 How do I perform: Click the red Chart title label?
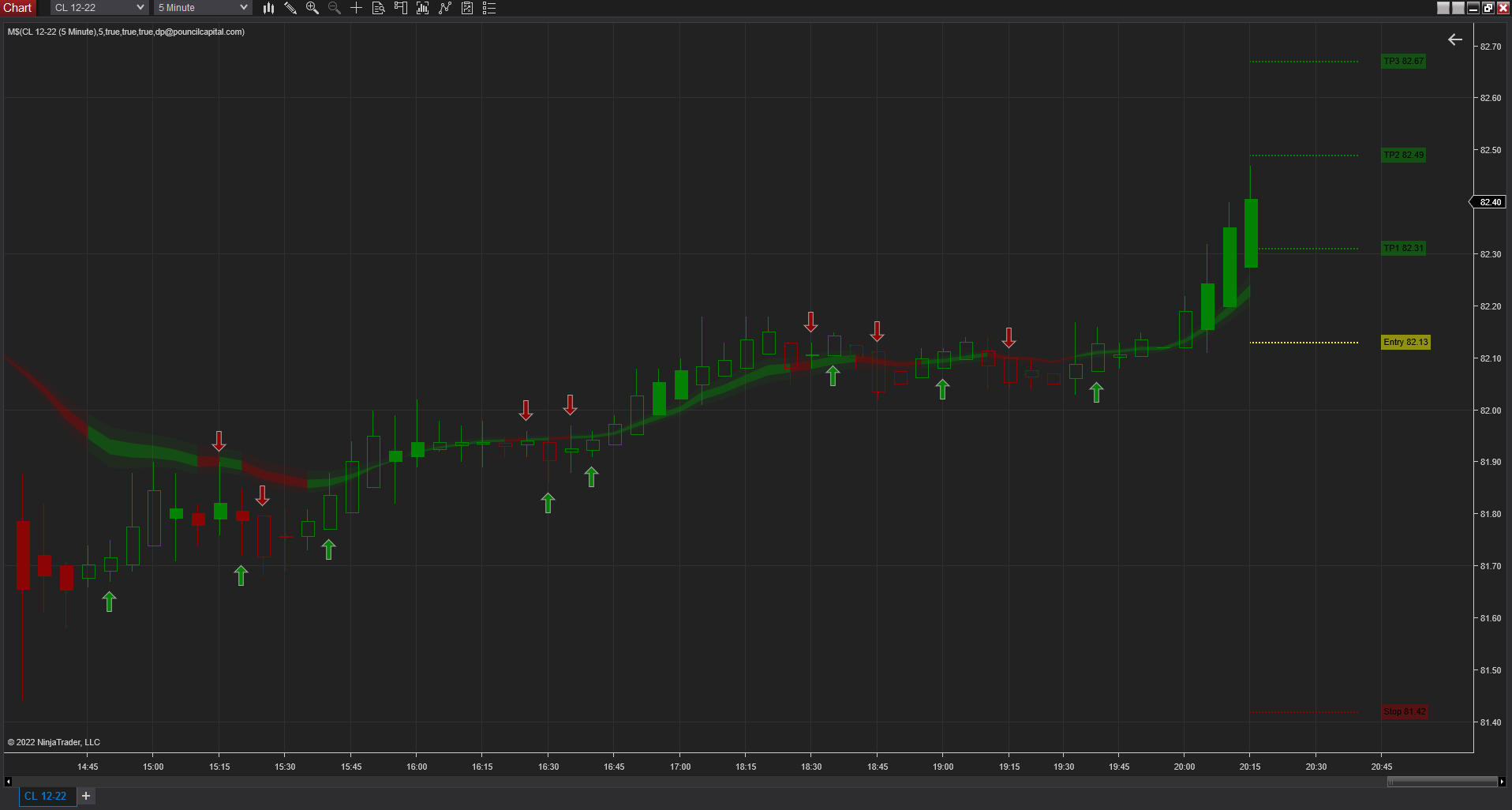pos(18,8)
